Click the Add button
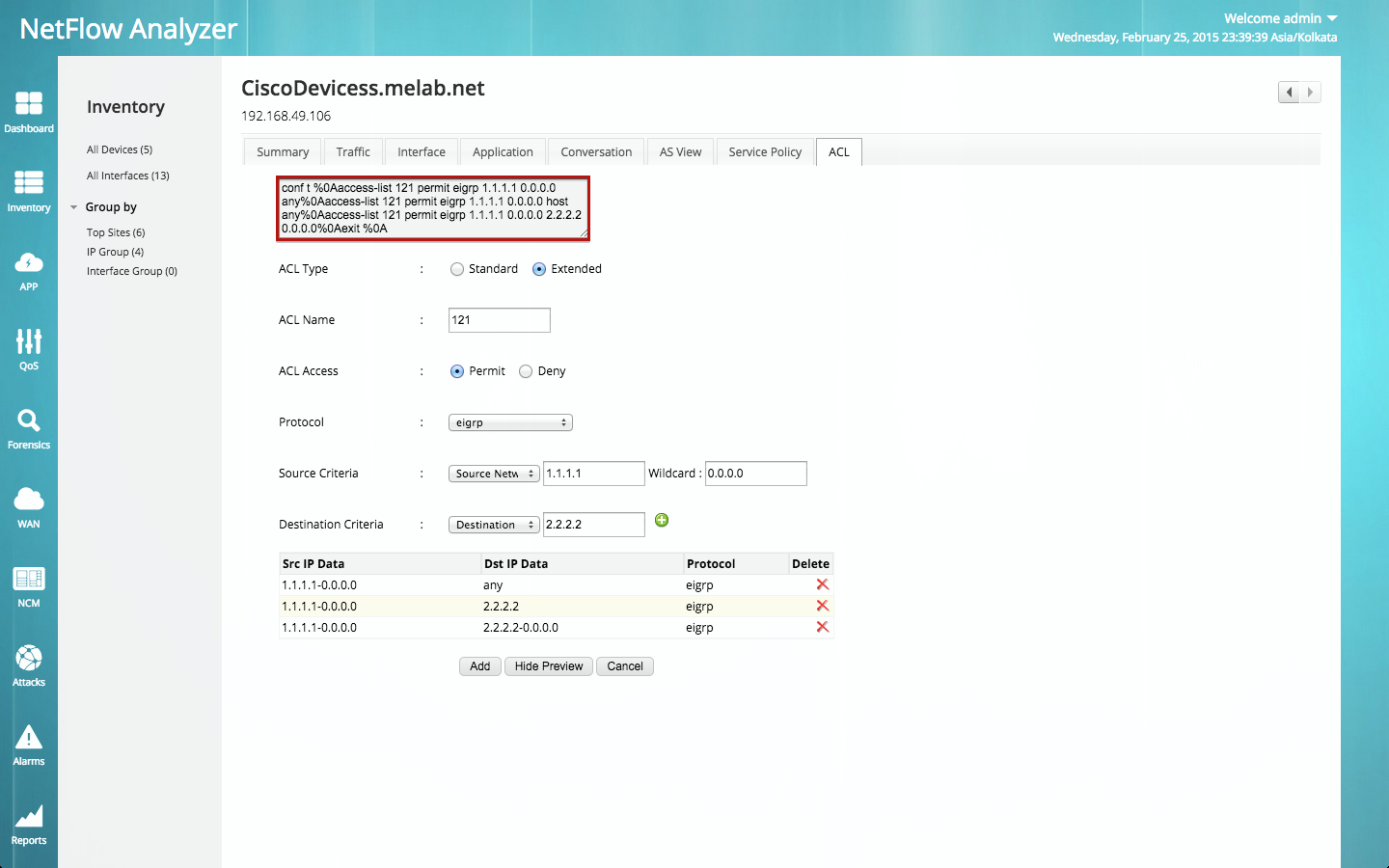Viewport: 1389px width, 868px height. click(x=480, y=666)
